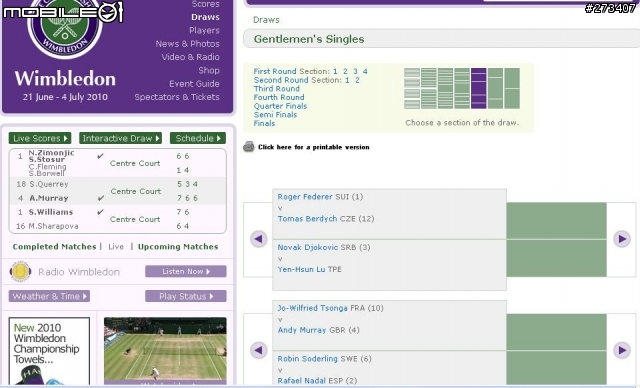Click 'Click here for a printable version'

(313, 147)
